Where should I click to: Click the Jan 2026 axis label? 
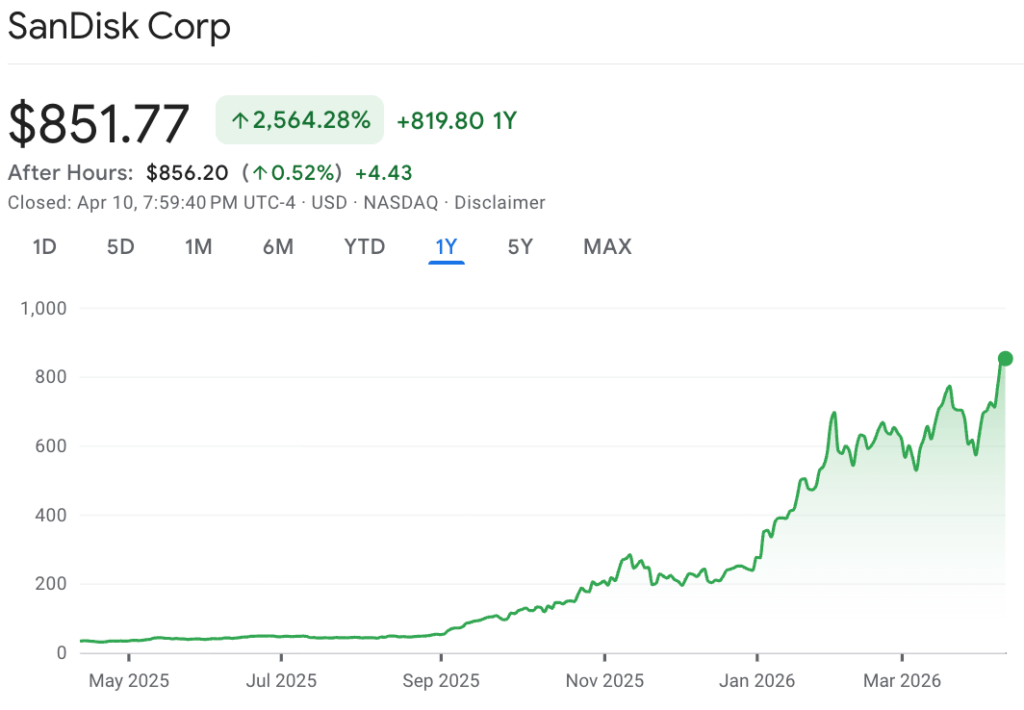click(757, 681)
